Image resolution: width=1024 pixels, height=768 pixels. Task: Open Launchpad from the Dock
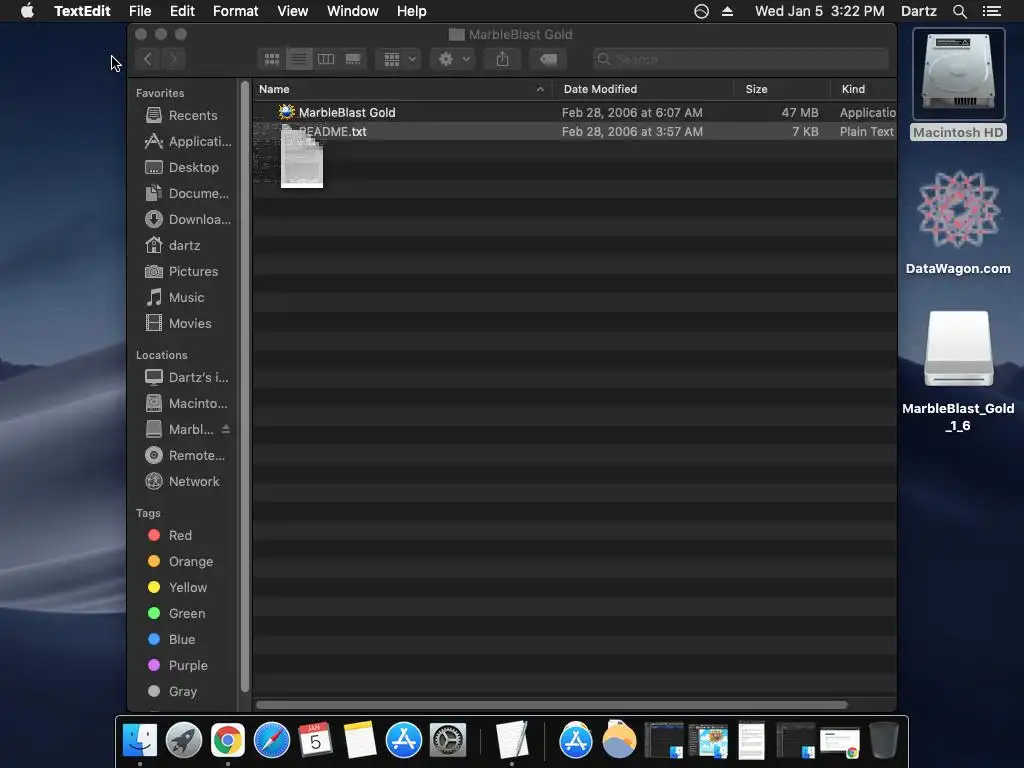pos(184,741)
